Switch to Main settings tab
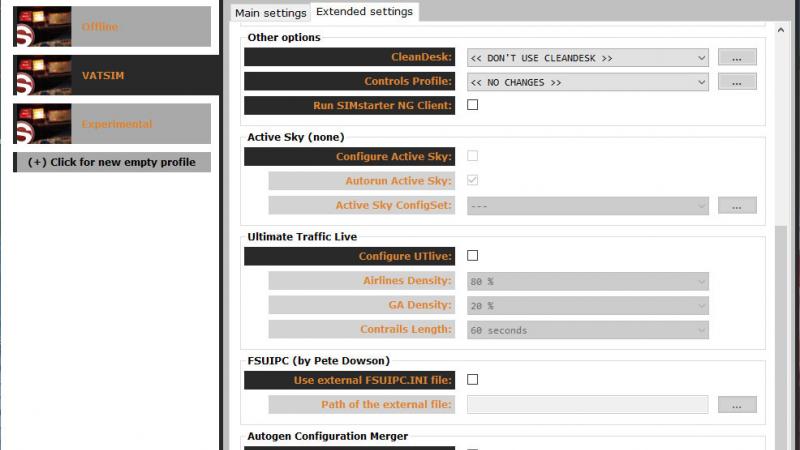Viewport: 800px width, 450px height. [270, 13]
